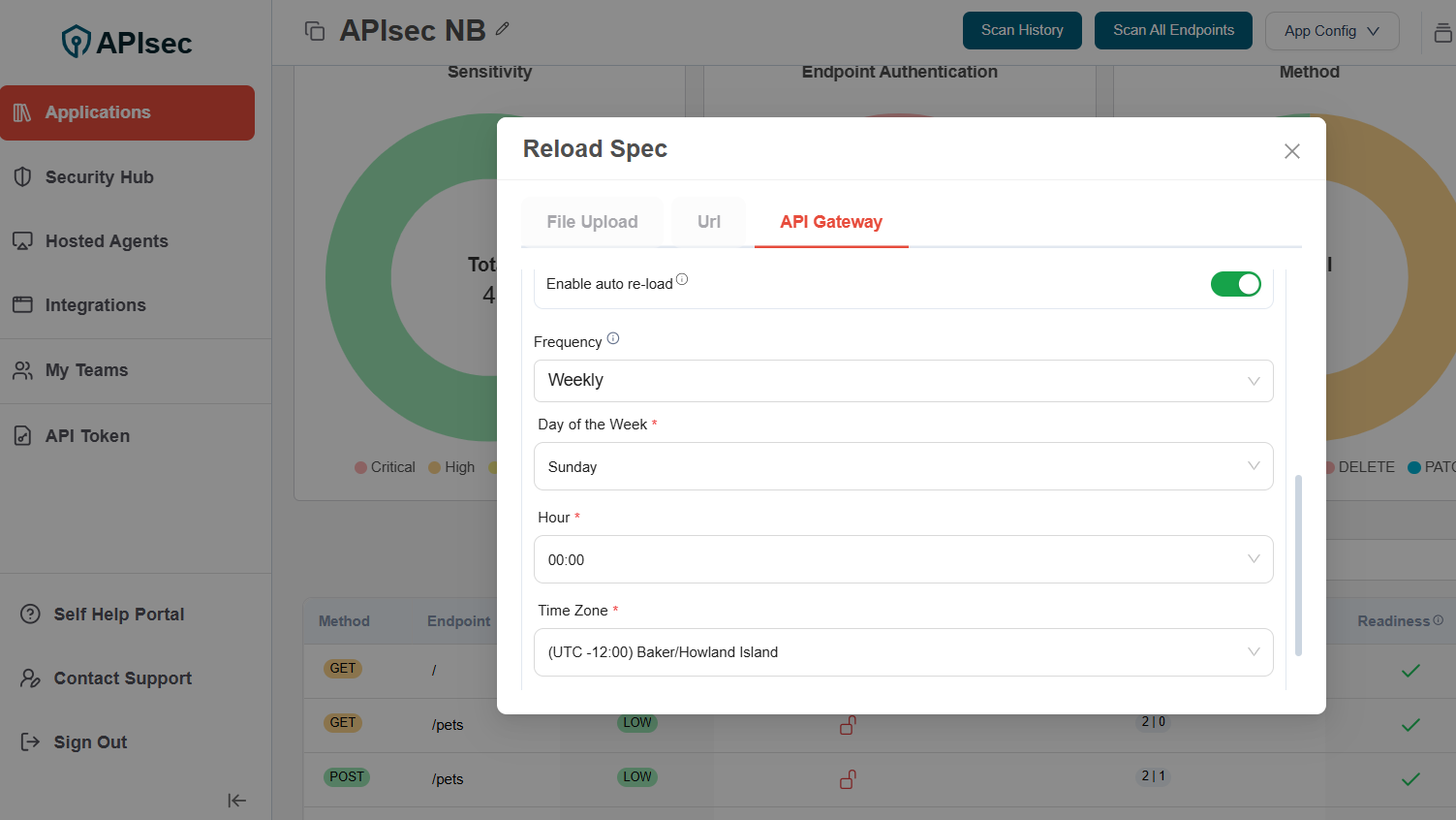The height and width of the screenshot is (820, 1456).
Task: Open the API Token page
Action: coord(87,435)
